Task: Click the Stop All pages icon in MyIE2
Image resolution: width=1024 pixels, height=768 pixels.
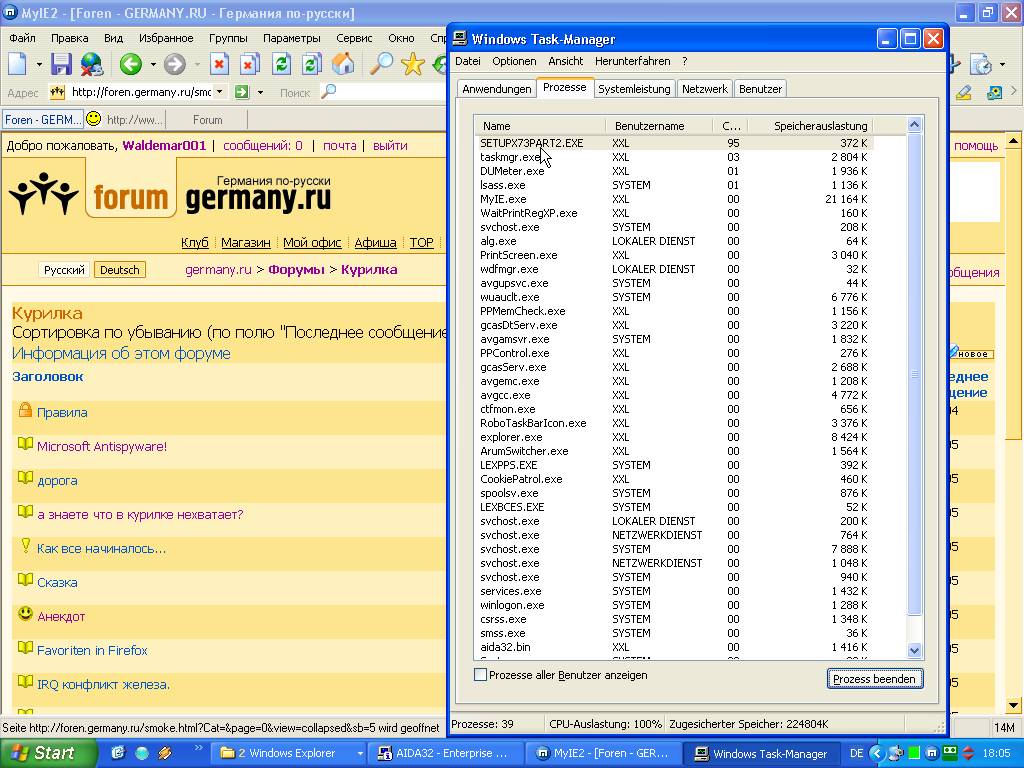Action: (249, 64)
